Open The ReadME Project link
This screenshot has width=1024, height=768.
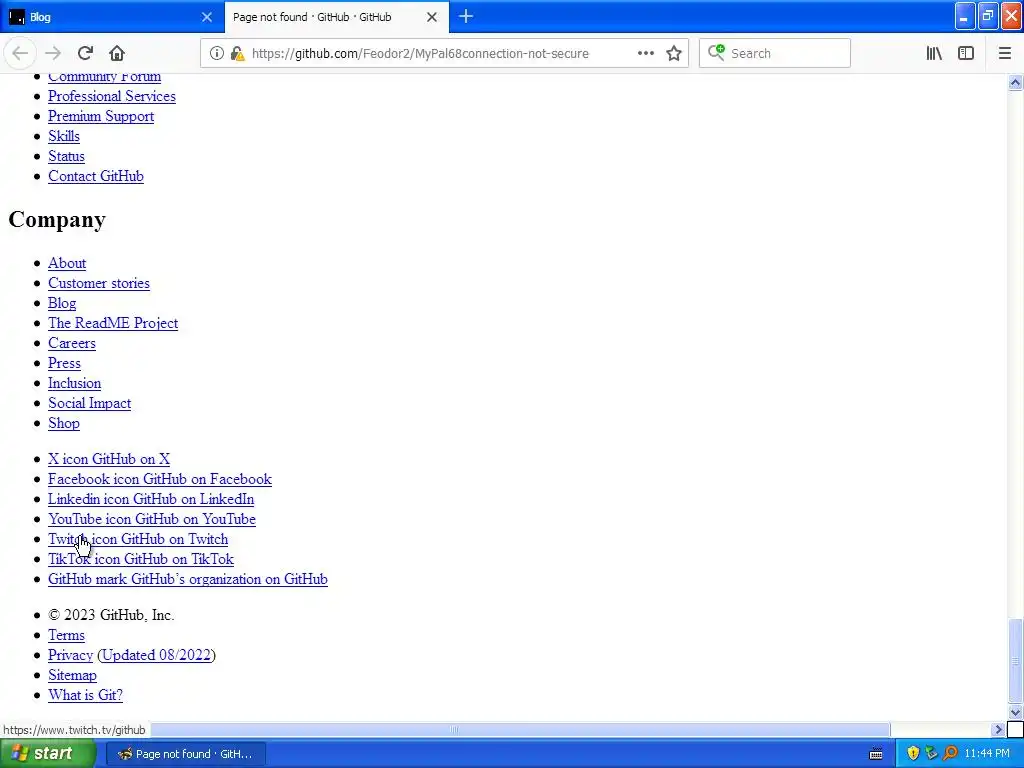tap(113, 323)
